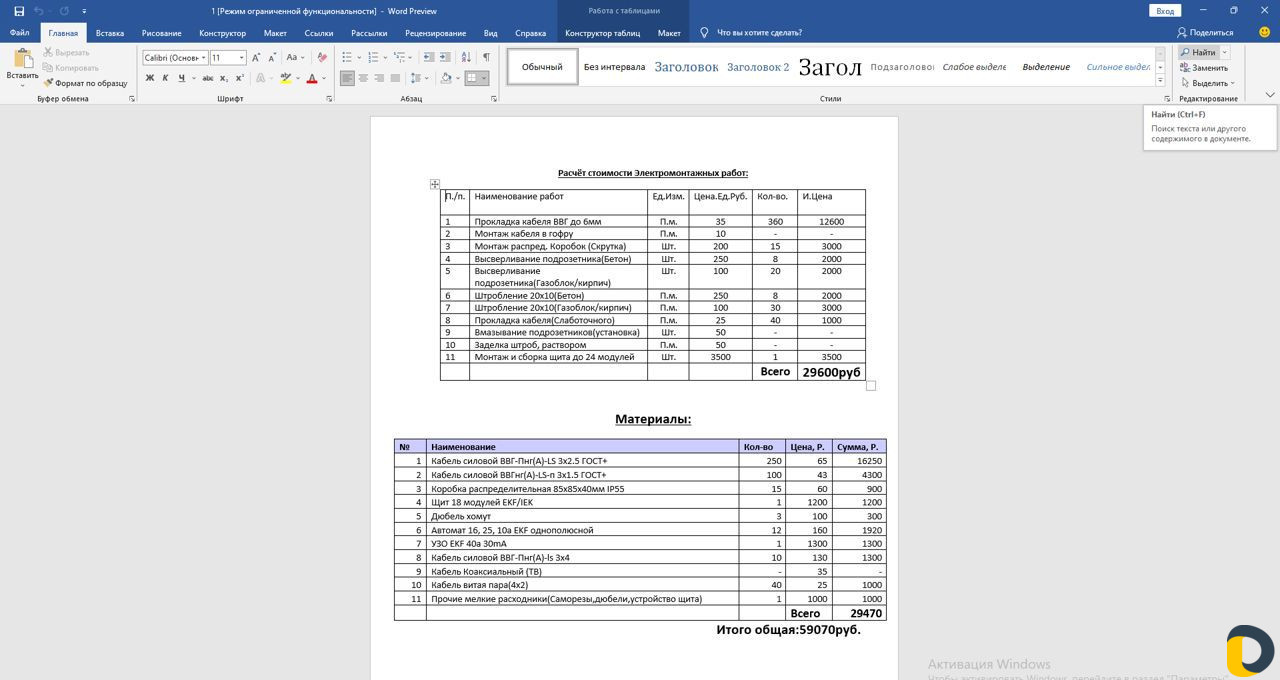Open text effects and typography

coord(261,78)
